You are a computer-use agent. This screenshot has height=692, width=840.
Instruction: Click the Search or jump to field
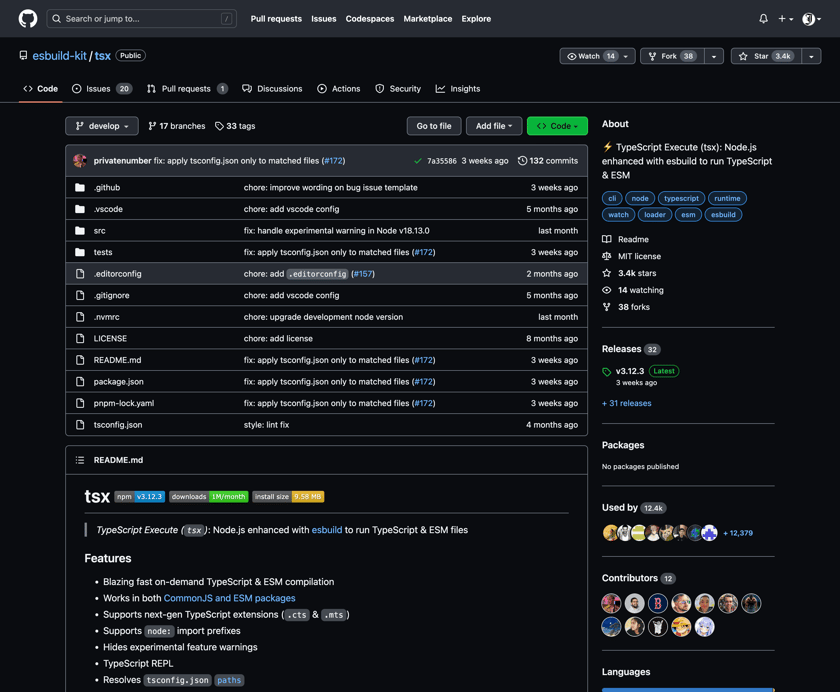coord(141,19)
